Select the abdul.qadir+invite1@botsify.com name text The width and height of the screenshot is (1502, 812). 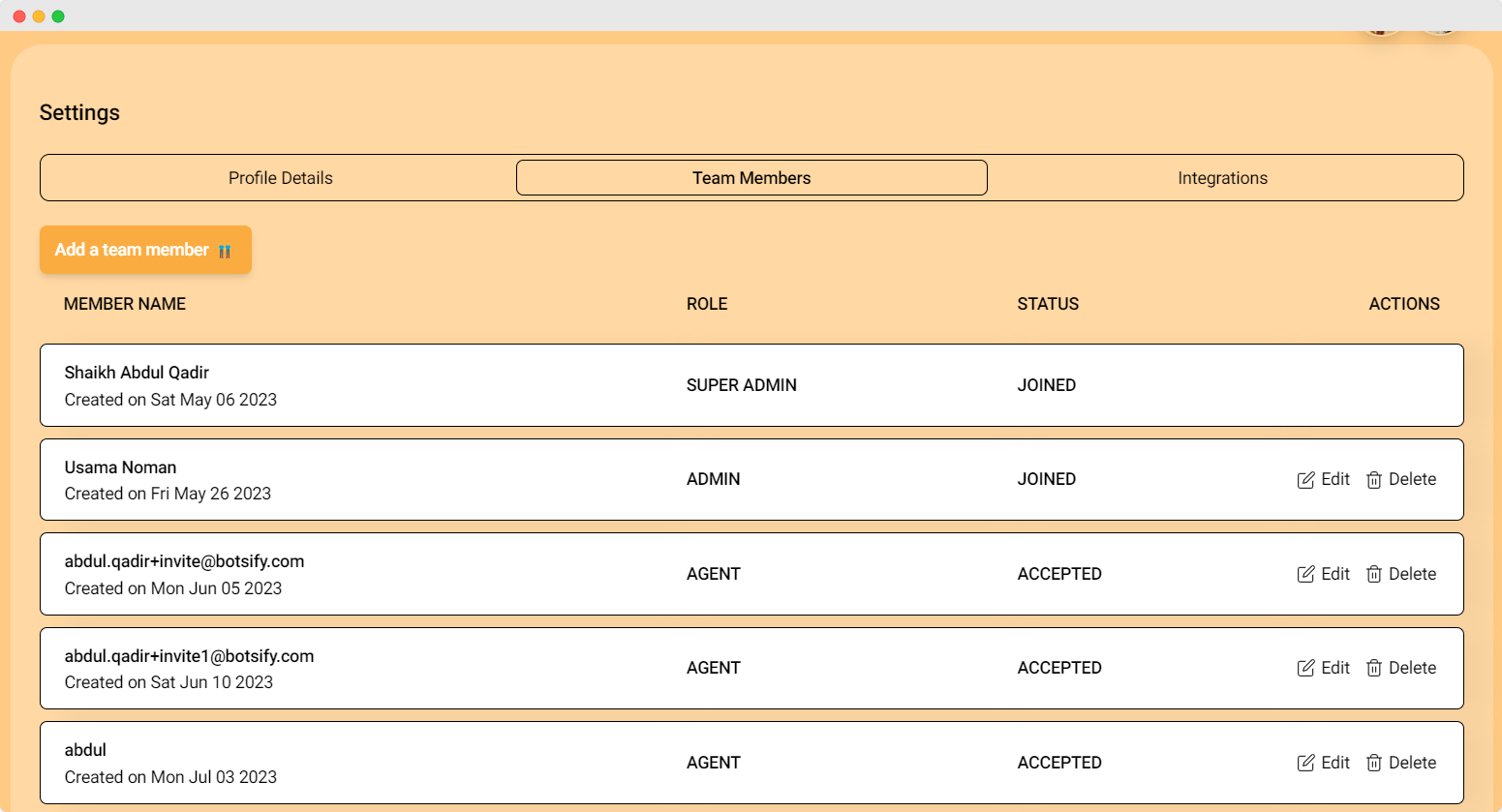tap(189, 656)
